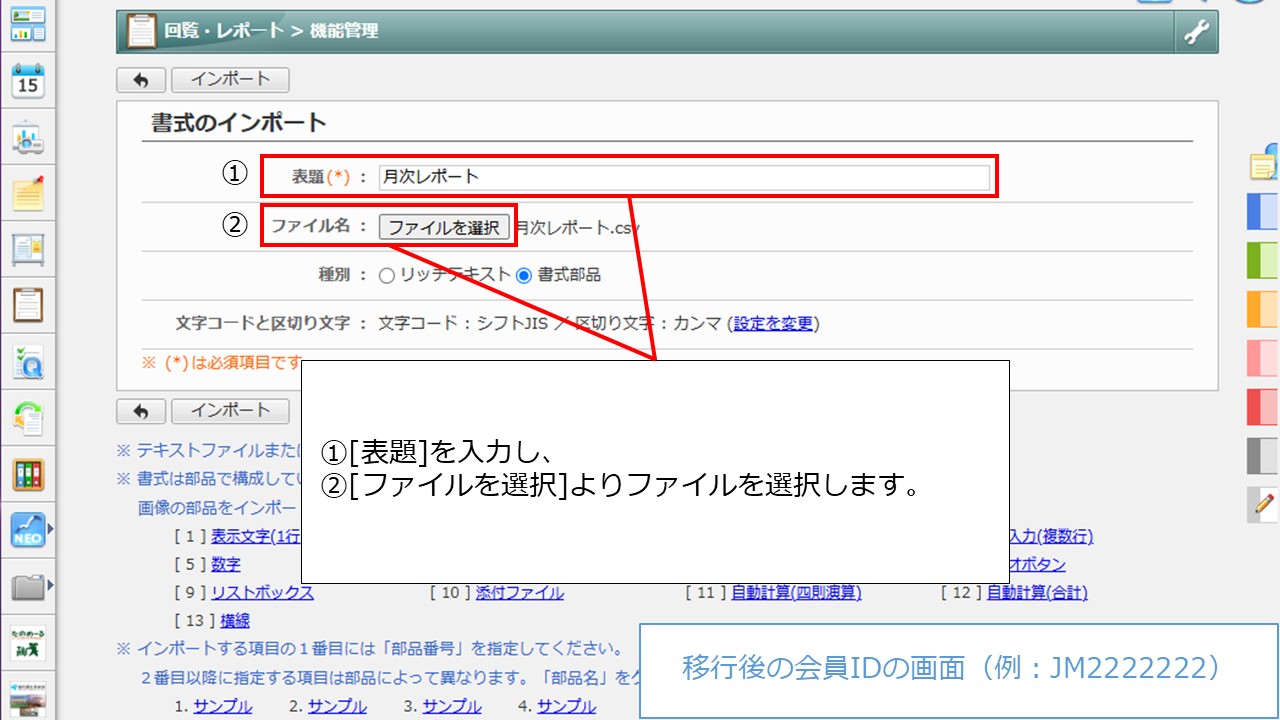Click the binders cabinet icon in sidebar
1280x720 pixels.
28,474
